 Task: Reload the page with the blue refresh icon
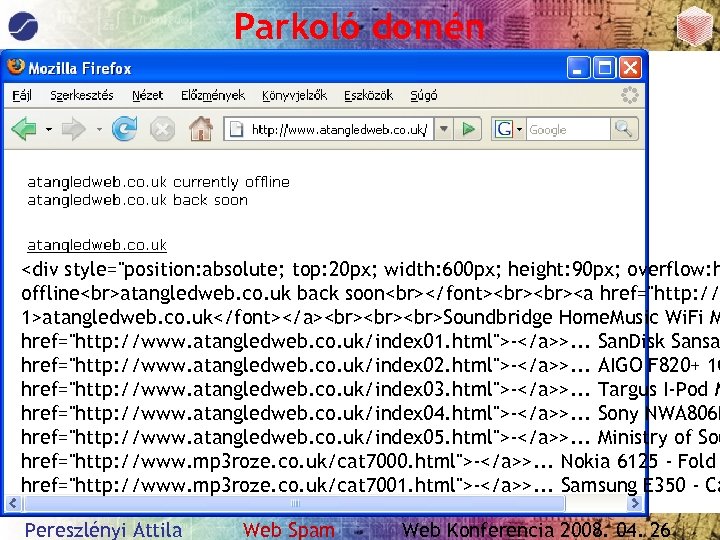tap(125, 129)
